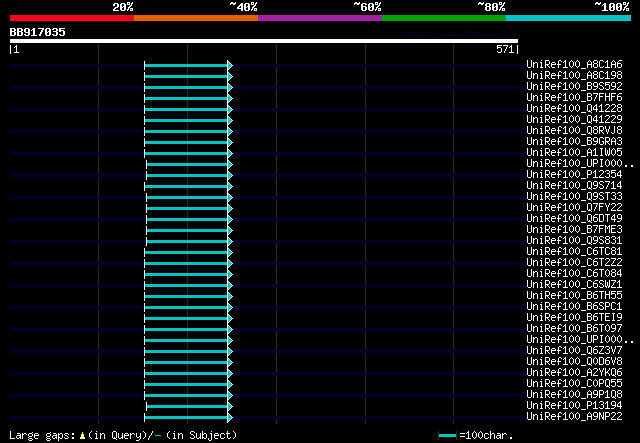Open the UniRef100_A8C198 hit label
This screenshot has width=640, height=443.
pyautogui.click(x=574, y=76)
